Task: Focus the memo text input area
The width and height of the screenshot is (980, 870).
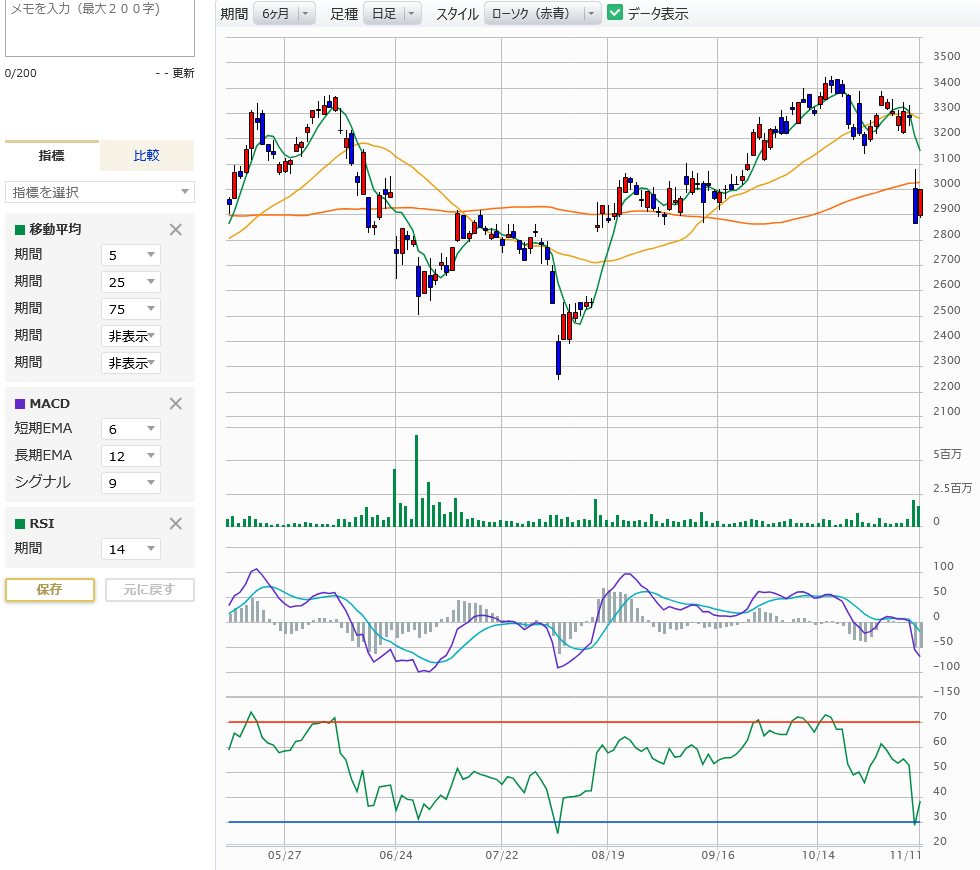Action: 100,28
